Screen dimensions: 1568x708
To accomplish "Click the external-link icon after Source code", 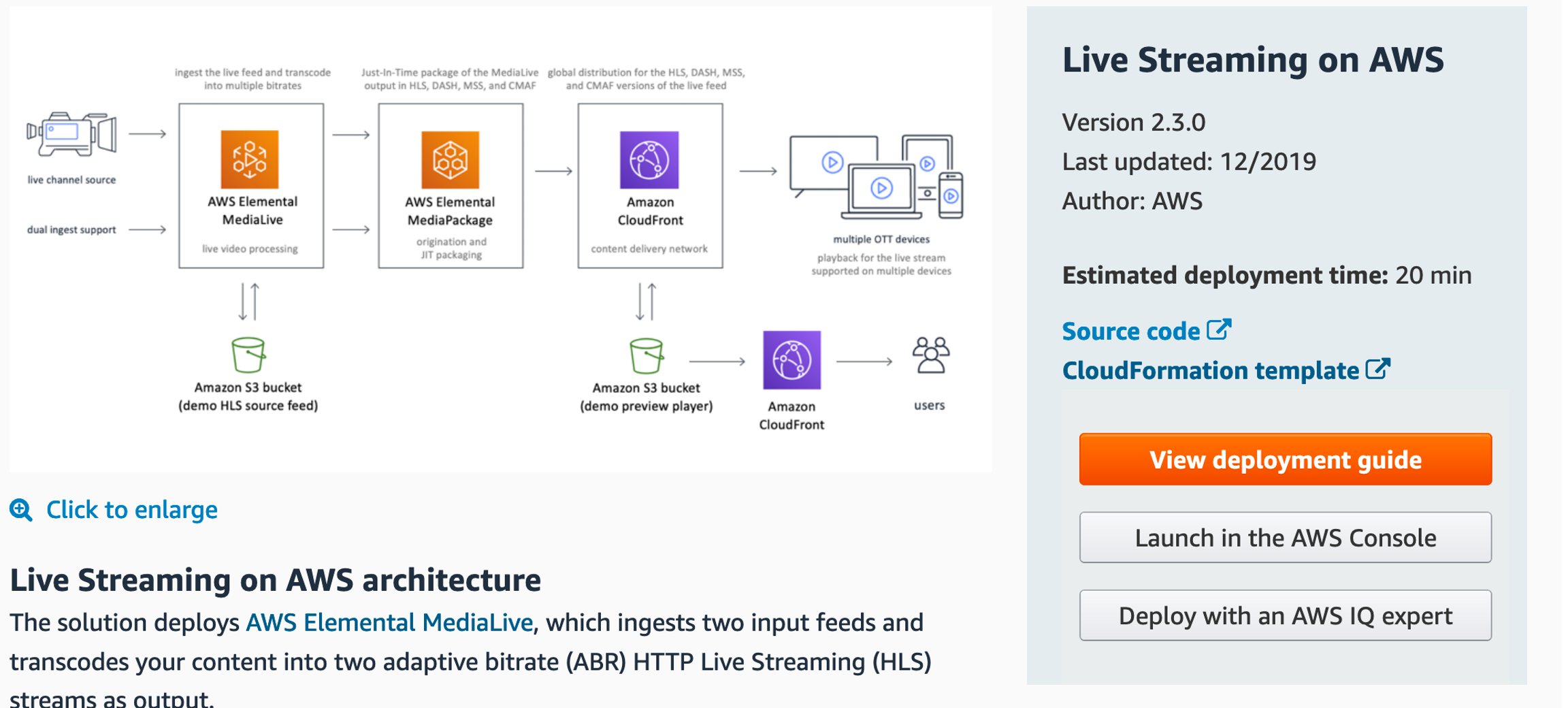I will (x=1219, y=329).
